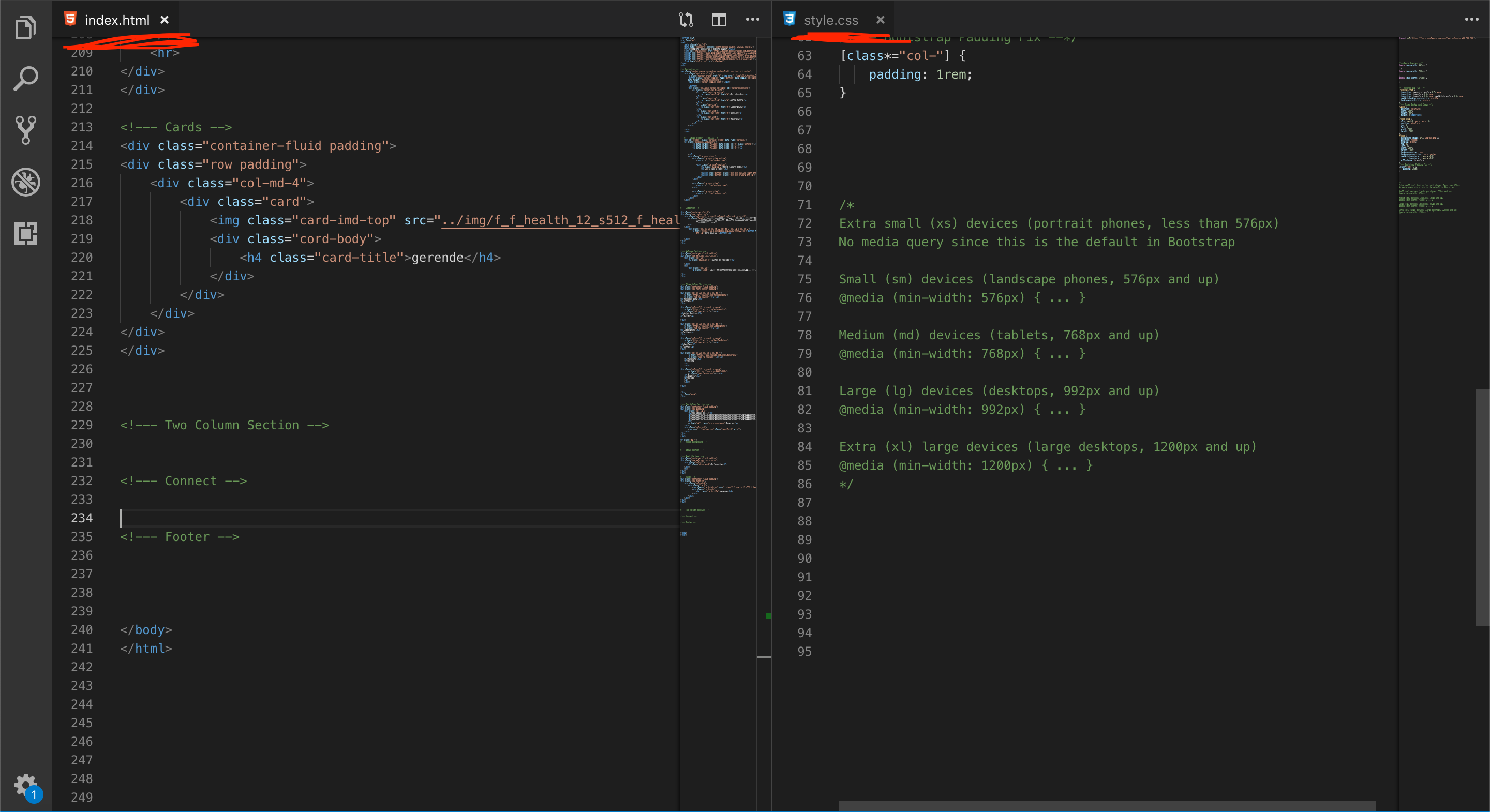Split the index.html editor

point(719,20)
